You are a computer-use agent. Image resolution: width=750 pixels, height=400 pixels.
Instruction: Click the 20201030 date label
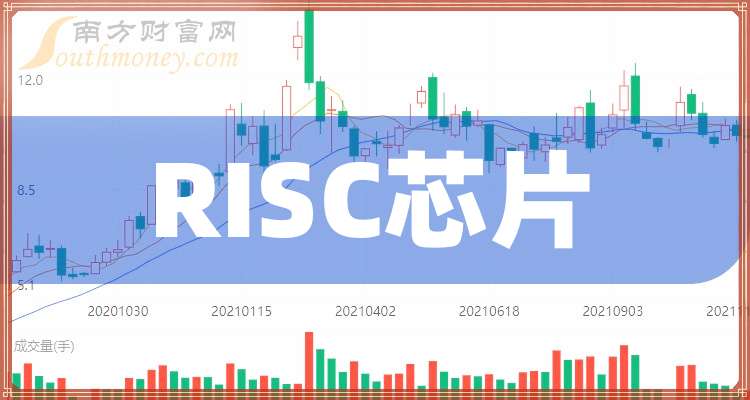point(118,311)
